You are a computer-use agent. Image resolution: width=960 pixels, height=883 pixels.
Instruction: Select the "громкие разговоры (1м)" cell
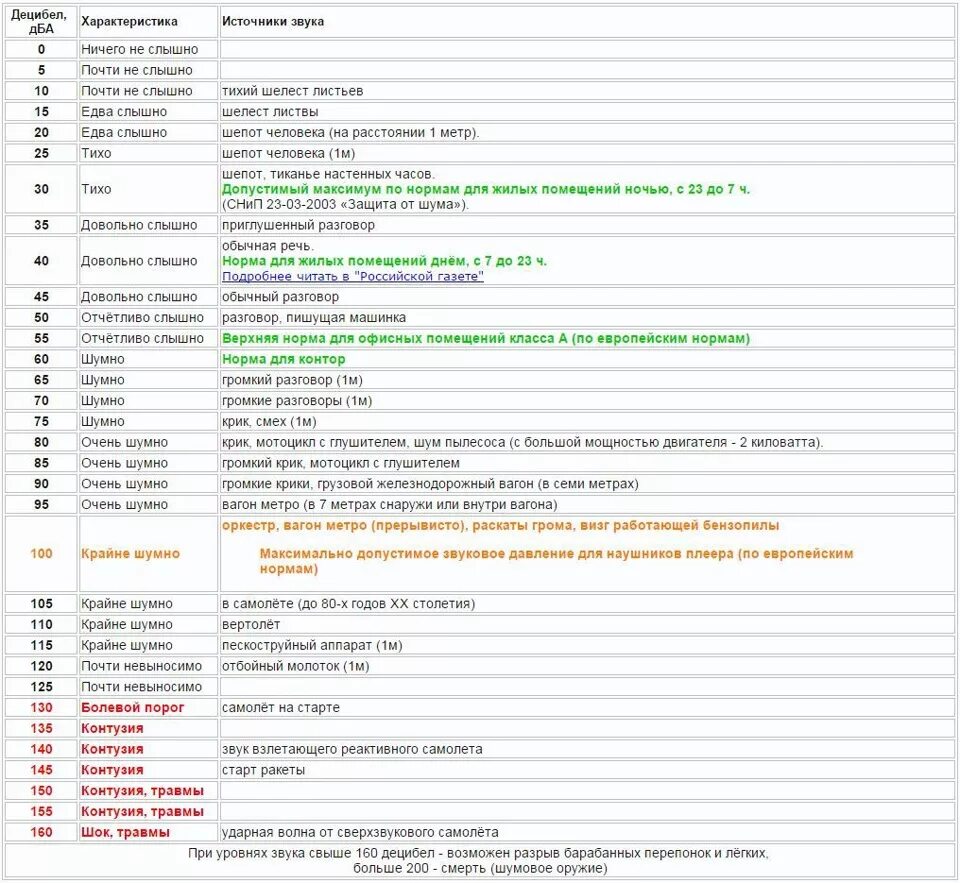tap(587, 400)
